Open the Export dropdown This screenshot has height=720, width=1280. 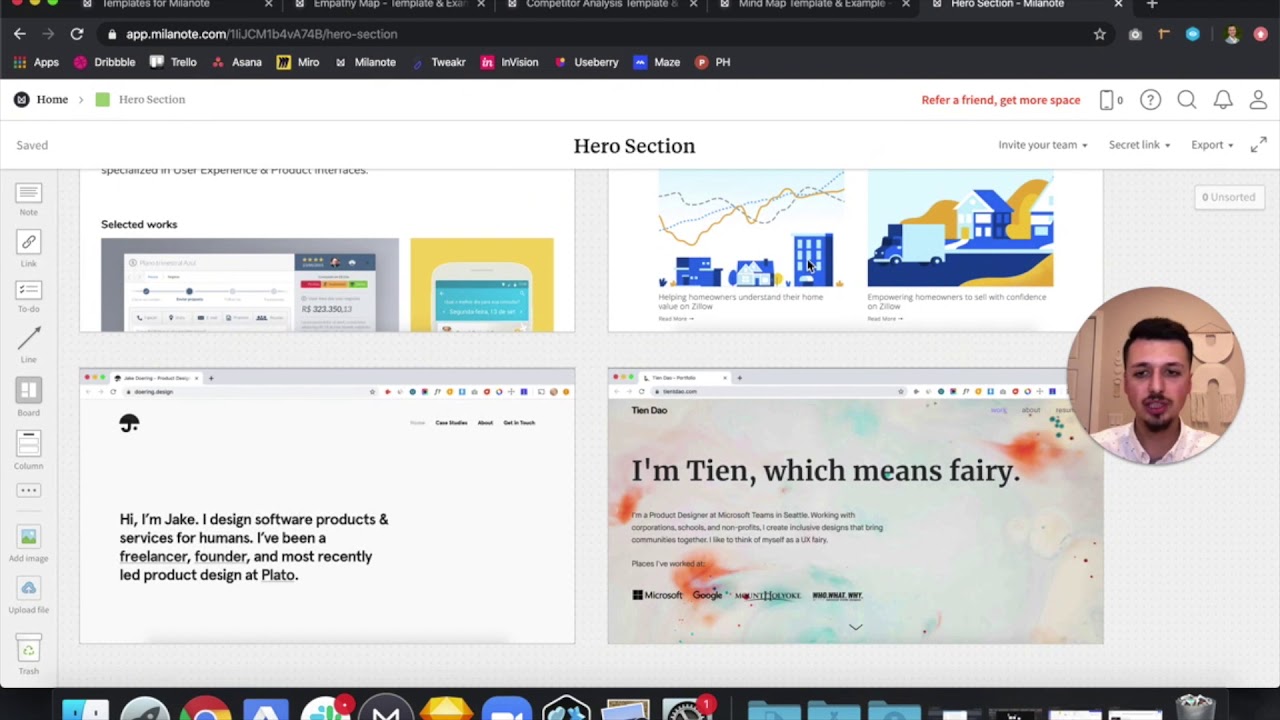coord(1212,145)
